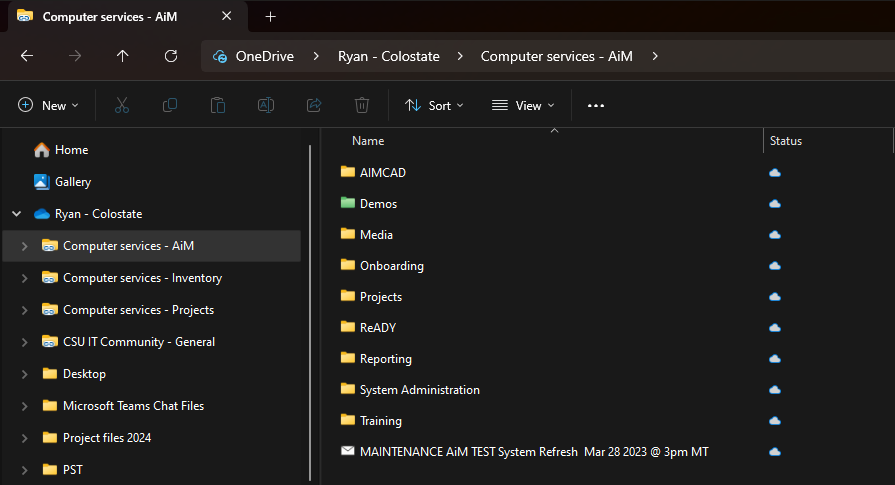Screen dimensions: 895x485
Task: Open the New dropdown menu
Action: (x=49, y=106)
